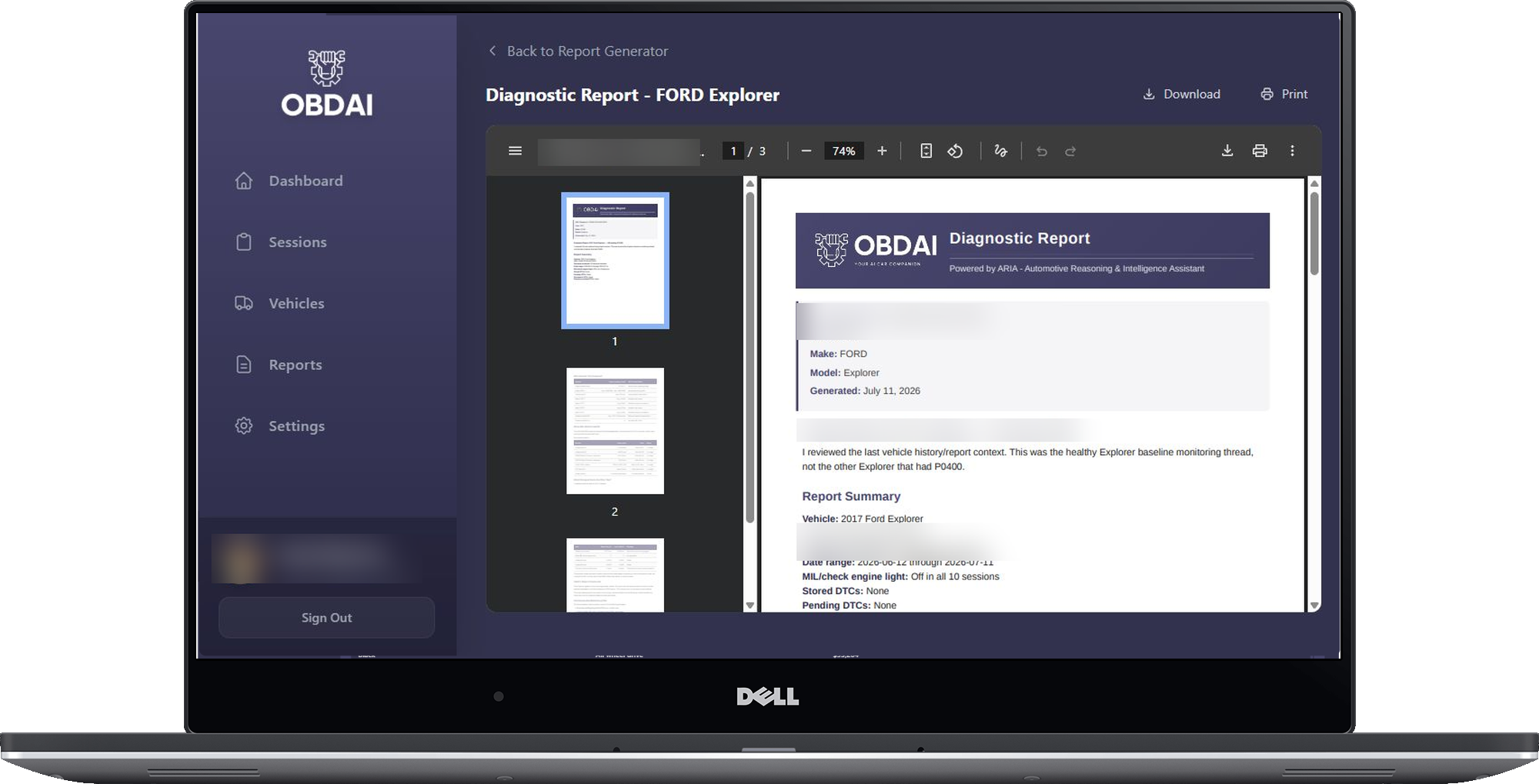Click the Vehicles truck icon
Image resolution: width=1539 pixels, height=784 pixels.
coord(244,303)
